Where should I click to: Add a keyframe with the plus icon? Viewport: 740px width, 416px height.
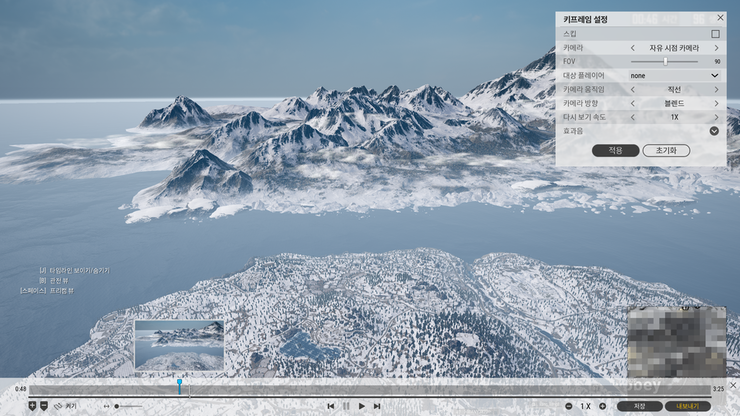(x=32, y=406)
